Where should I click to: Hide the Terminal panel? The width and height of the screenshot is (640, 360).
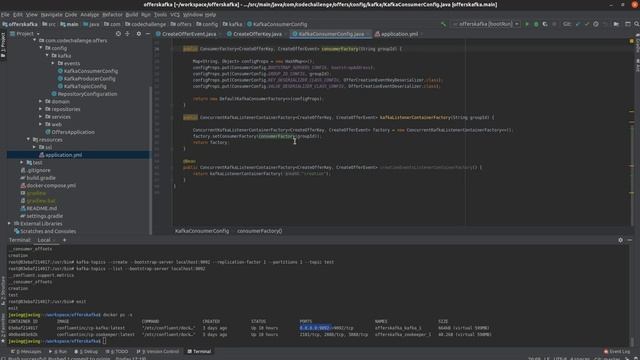pos(630,240)
